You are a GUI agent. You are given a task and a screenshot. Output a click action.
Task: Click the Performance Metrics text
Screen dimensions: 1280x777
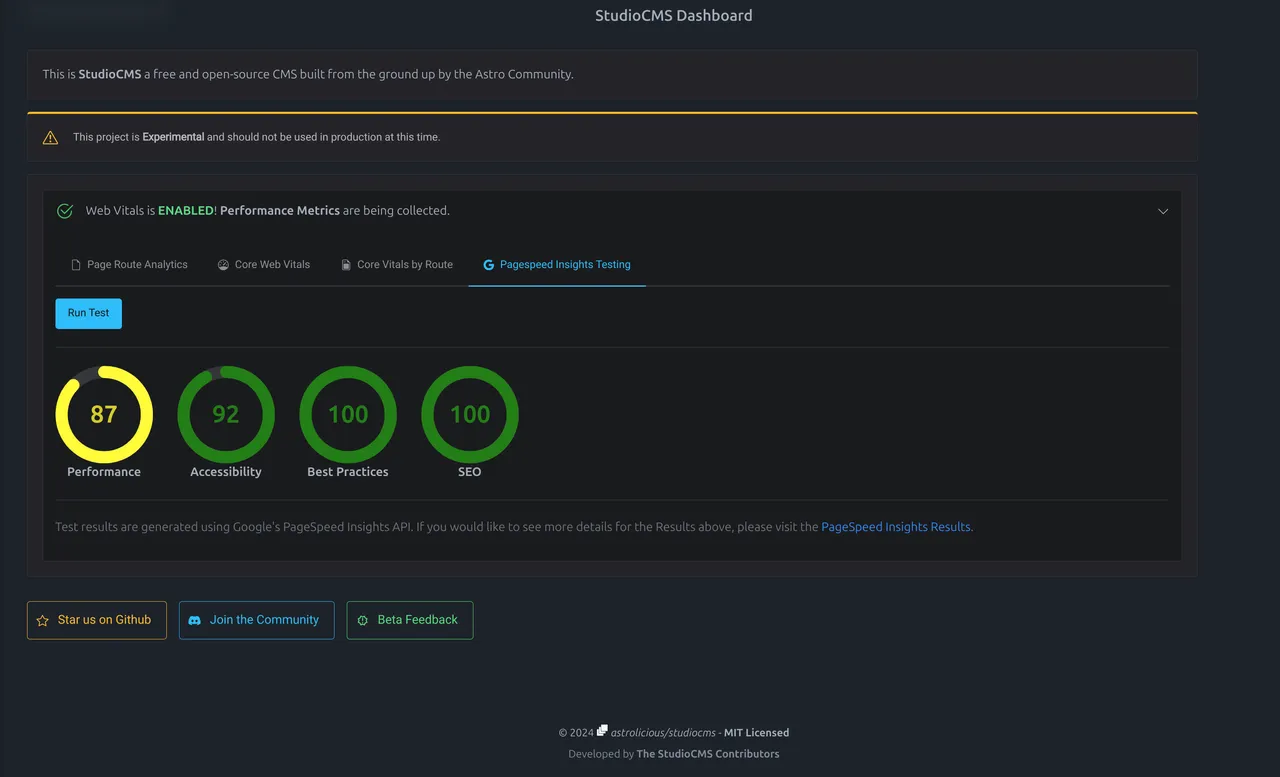pyautogui.click(x=280, y=211)
